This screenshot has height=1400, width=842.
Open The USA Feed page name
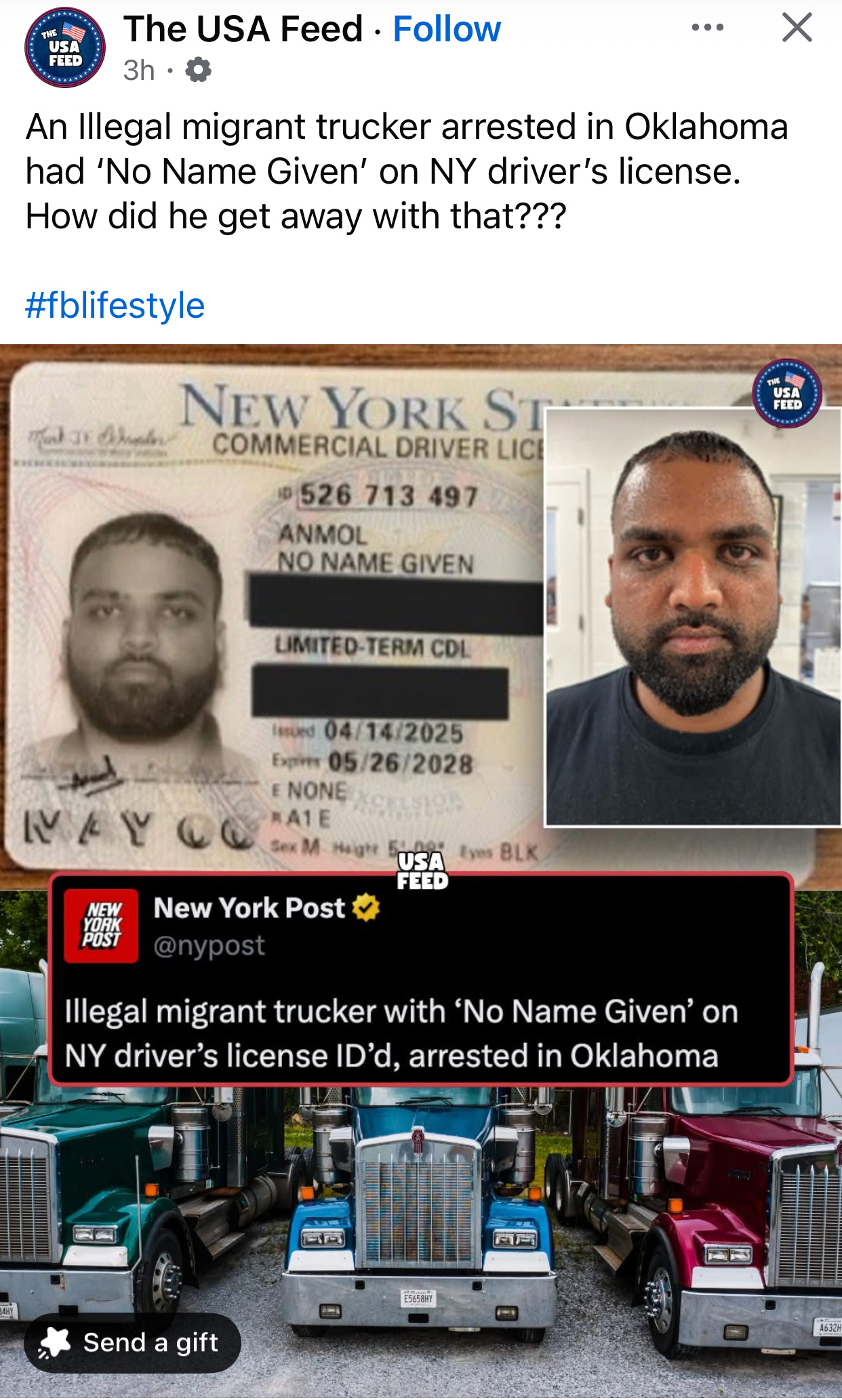pos(243,29)
